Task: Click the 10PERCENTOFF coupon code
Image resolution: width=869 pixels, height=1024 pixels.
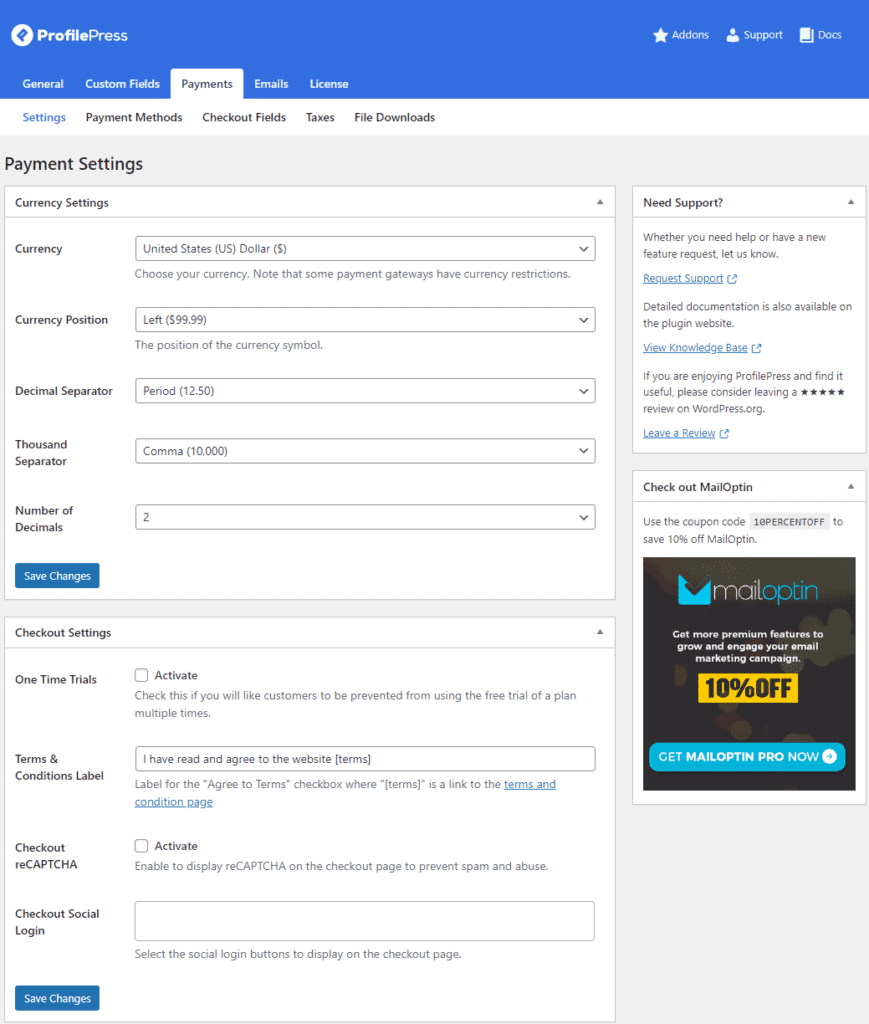Action: pos(789,522)
